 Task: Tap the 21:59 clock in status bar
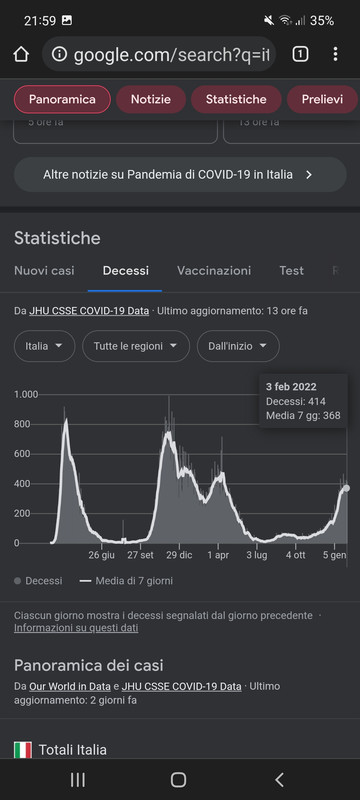coord(40,20)
